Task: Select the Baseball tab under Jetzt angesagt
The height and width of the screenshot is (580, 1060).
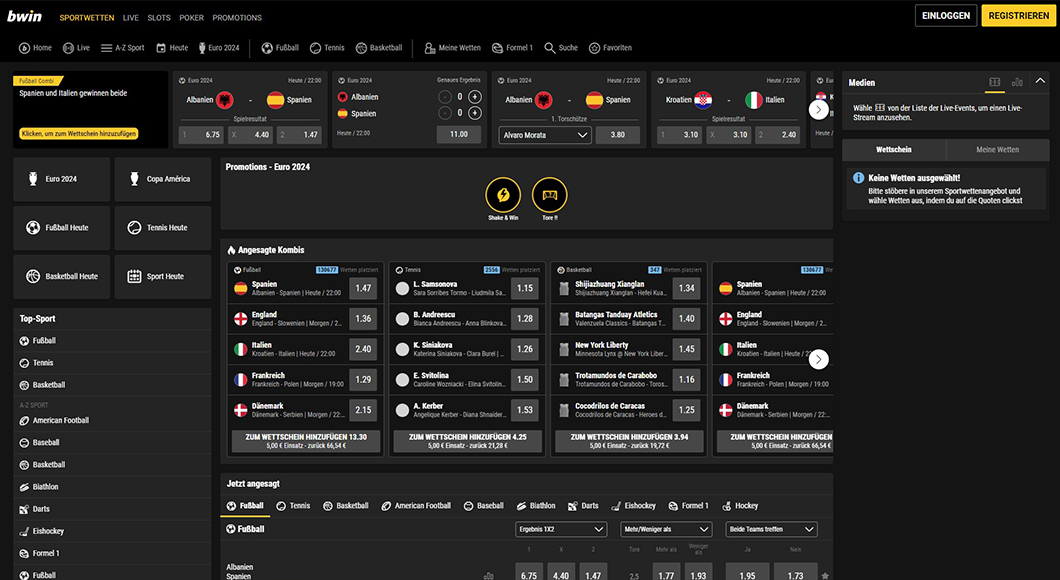Action: click(x=483, y=506)
